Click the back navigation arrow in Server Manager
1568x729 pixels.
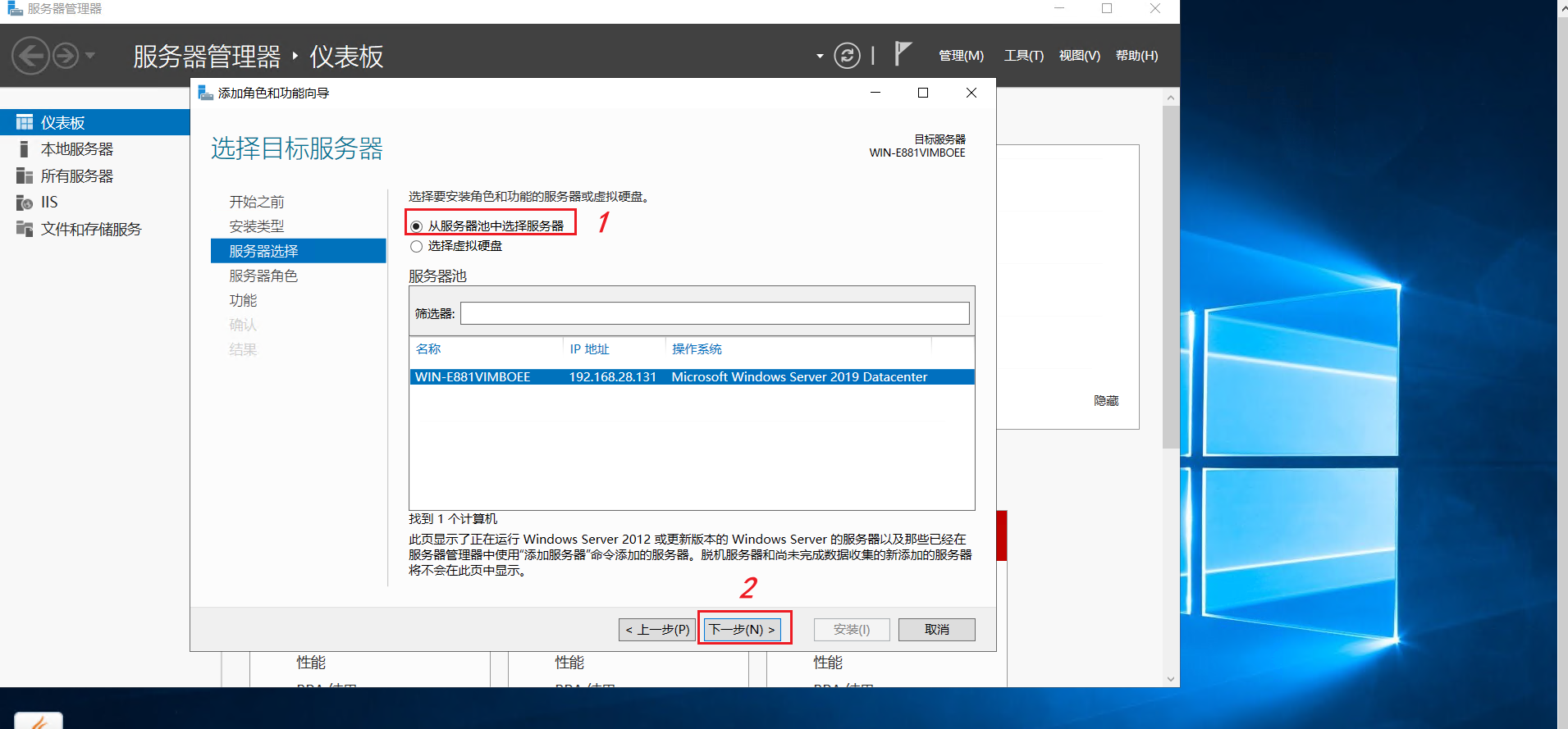(31, 56)
